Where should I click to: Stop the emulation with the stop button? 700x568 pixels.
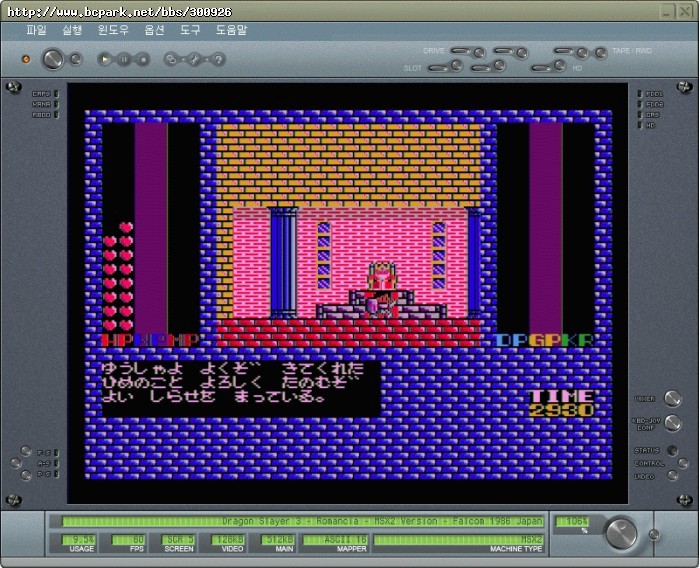[x=142, y=59]
